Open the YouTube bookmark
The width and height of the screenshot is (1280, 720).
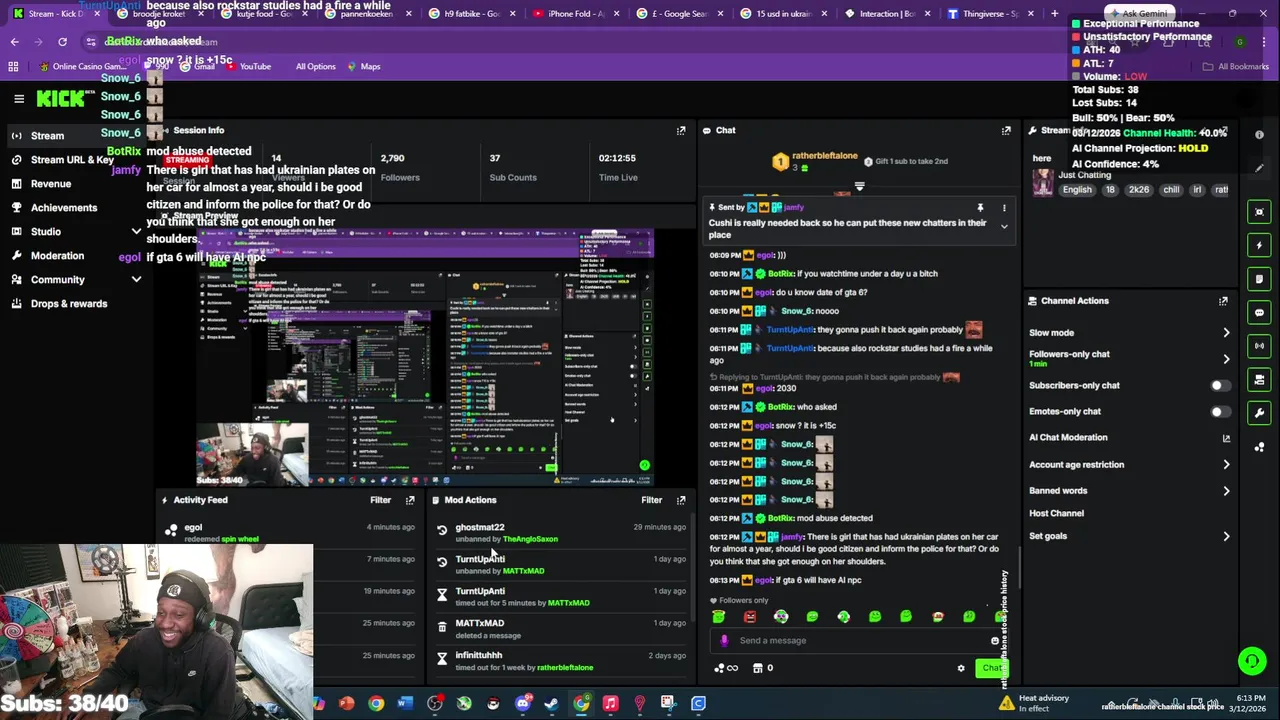pyautogui.click(x=247, y=67)
